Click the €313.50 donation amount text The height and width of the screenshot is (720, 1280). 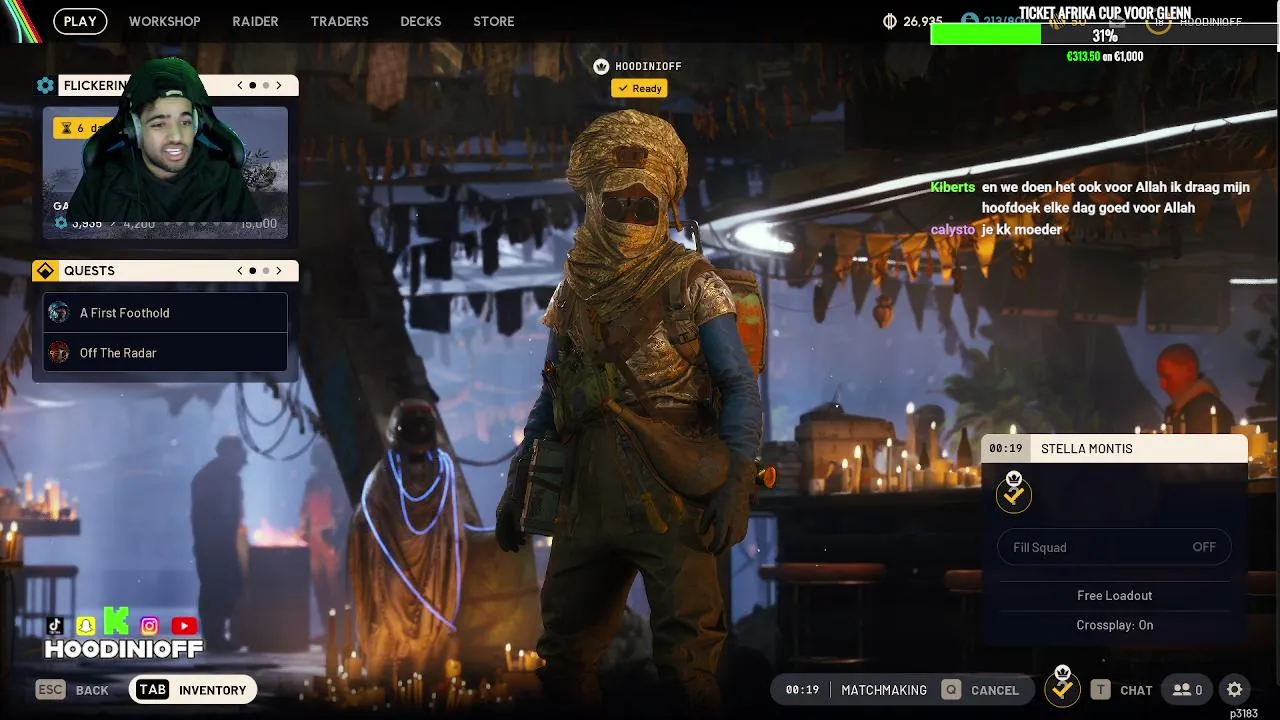[x=1083, y=57]
